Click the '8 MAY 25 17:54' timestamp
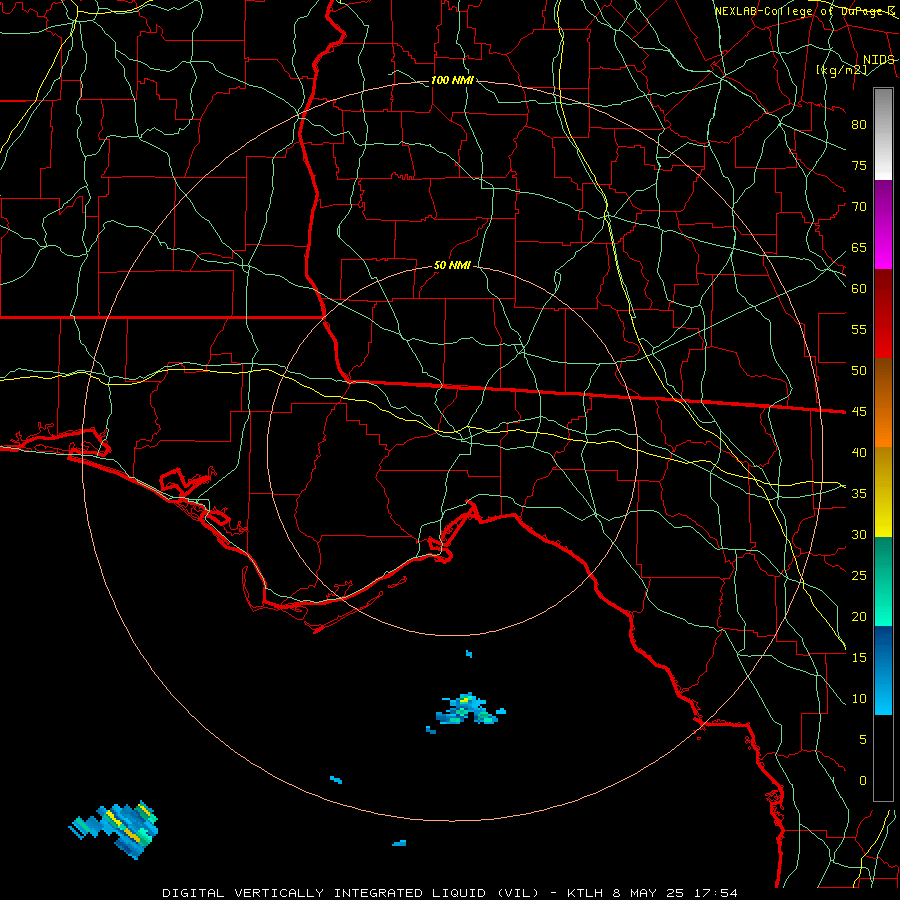Viewport: 900px width, 900px height. pos(677,893)
